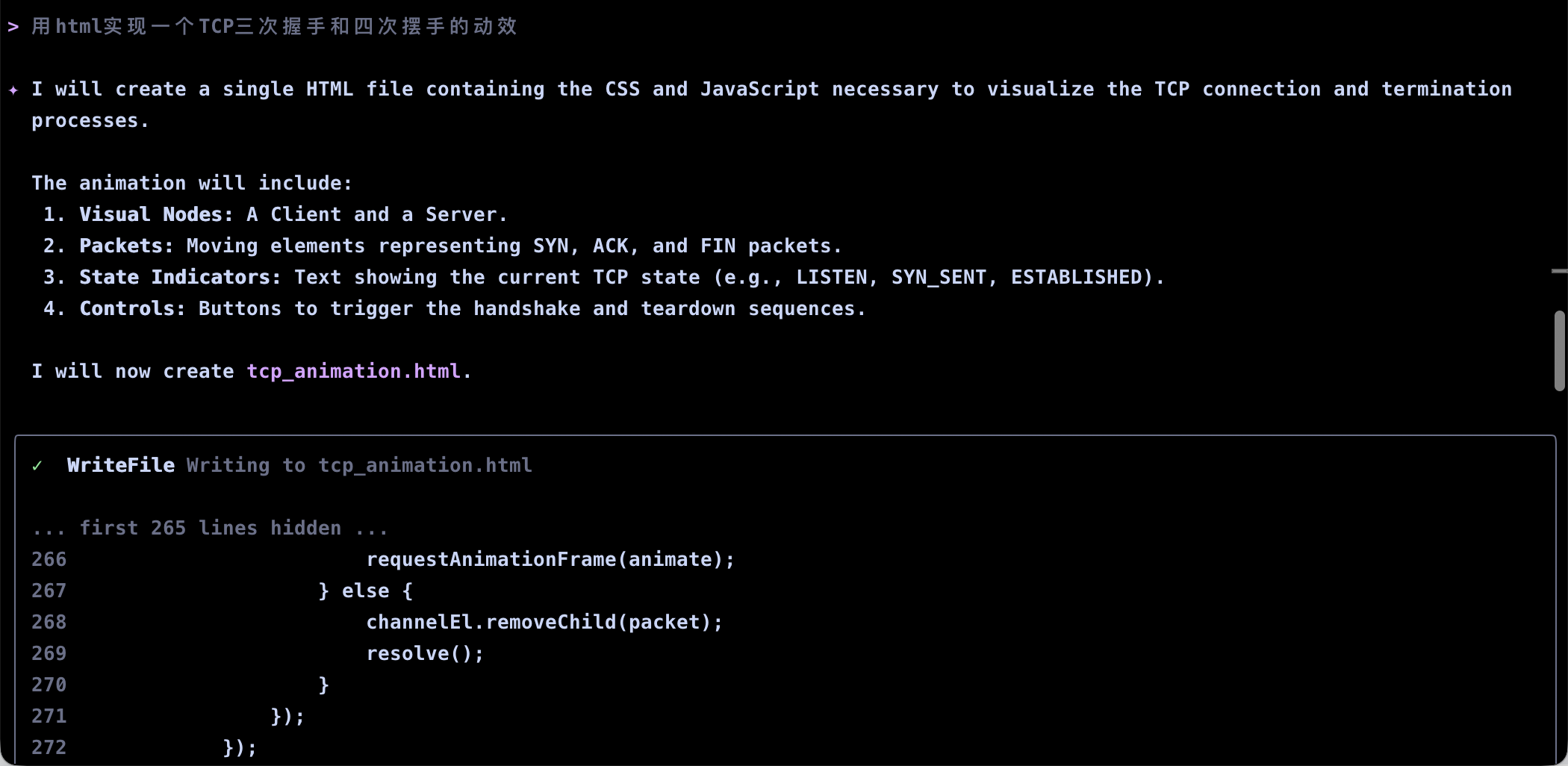The width and height of the screenshot is (1568, 766).
Task: Select line number 266 in the code
Action: (49, 560)
